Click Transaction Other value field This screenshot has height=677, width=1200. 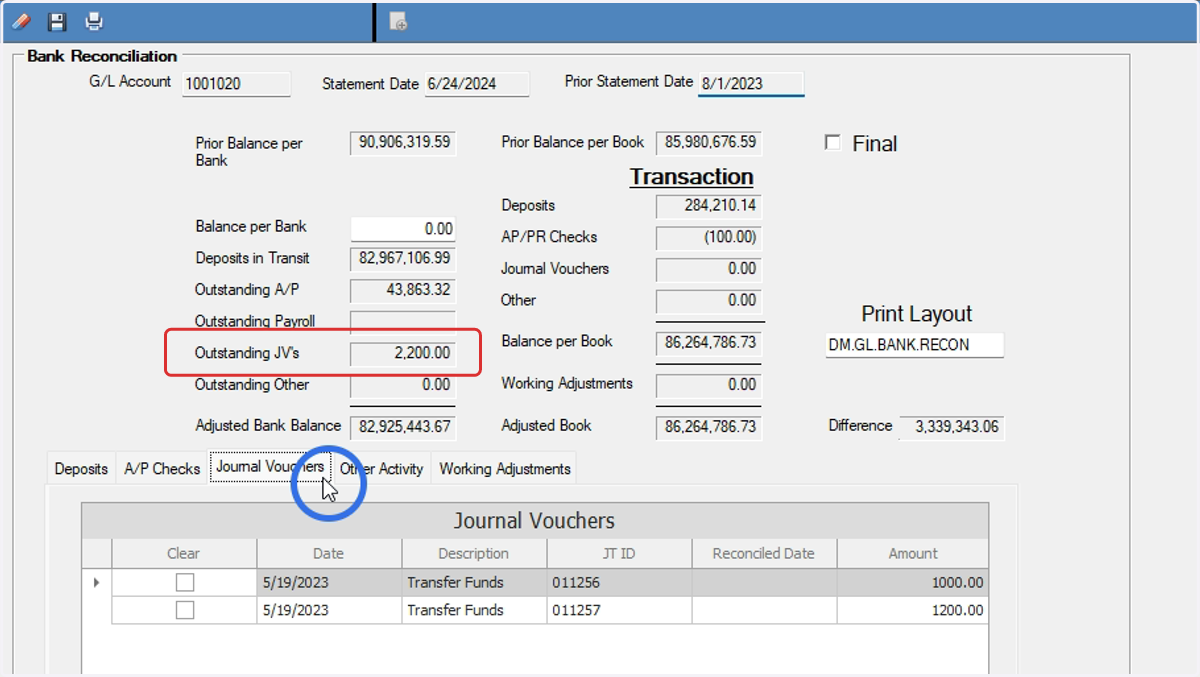point(709,301)
